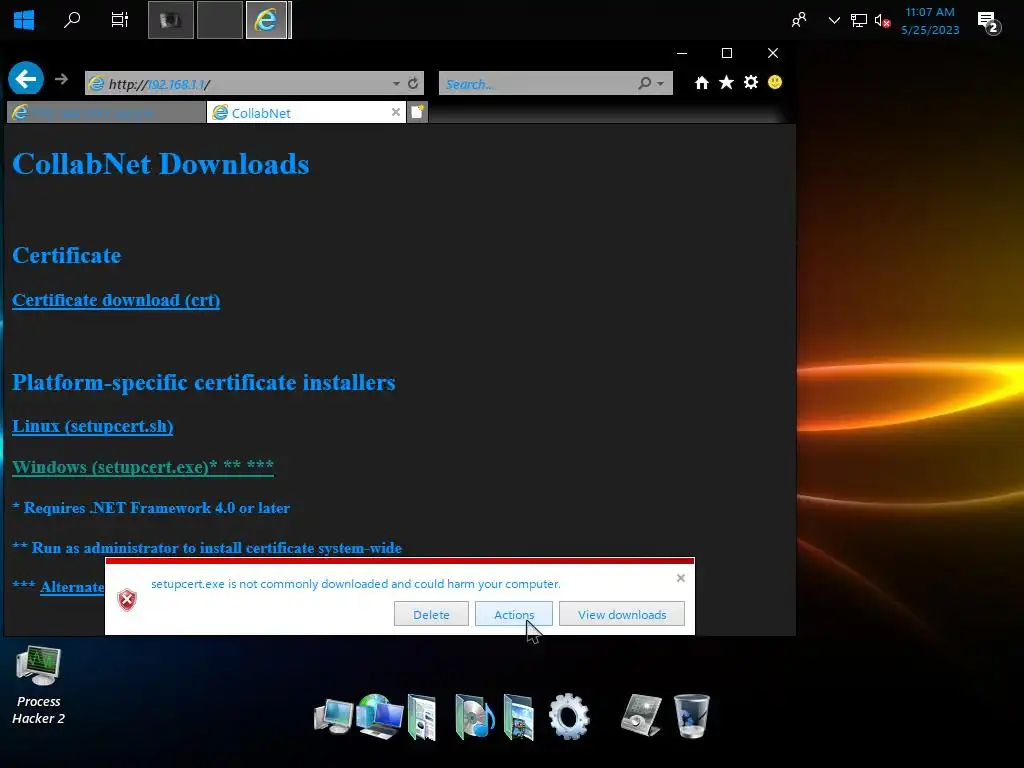
Task: Click the Pictures folder dock icon
Action: (x=520, y=717)
